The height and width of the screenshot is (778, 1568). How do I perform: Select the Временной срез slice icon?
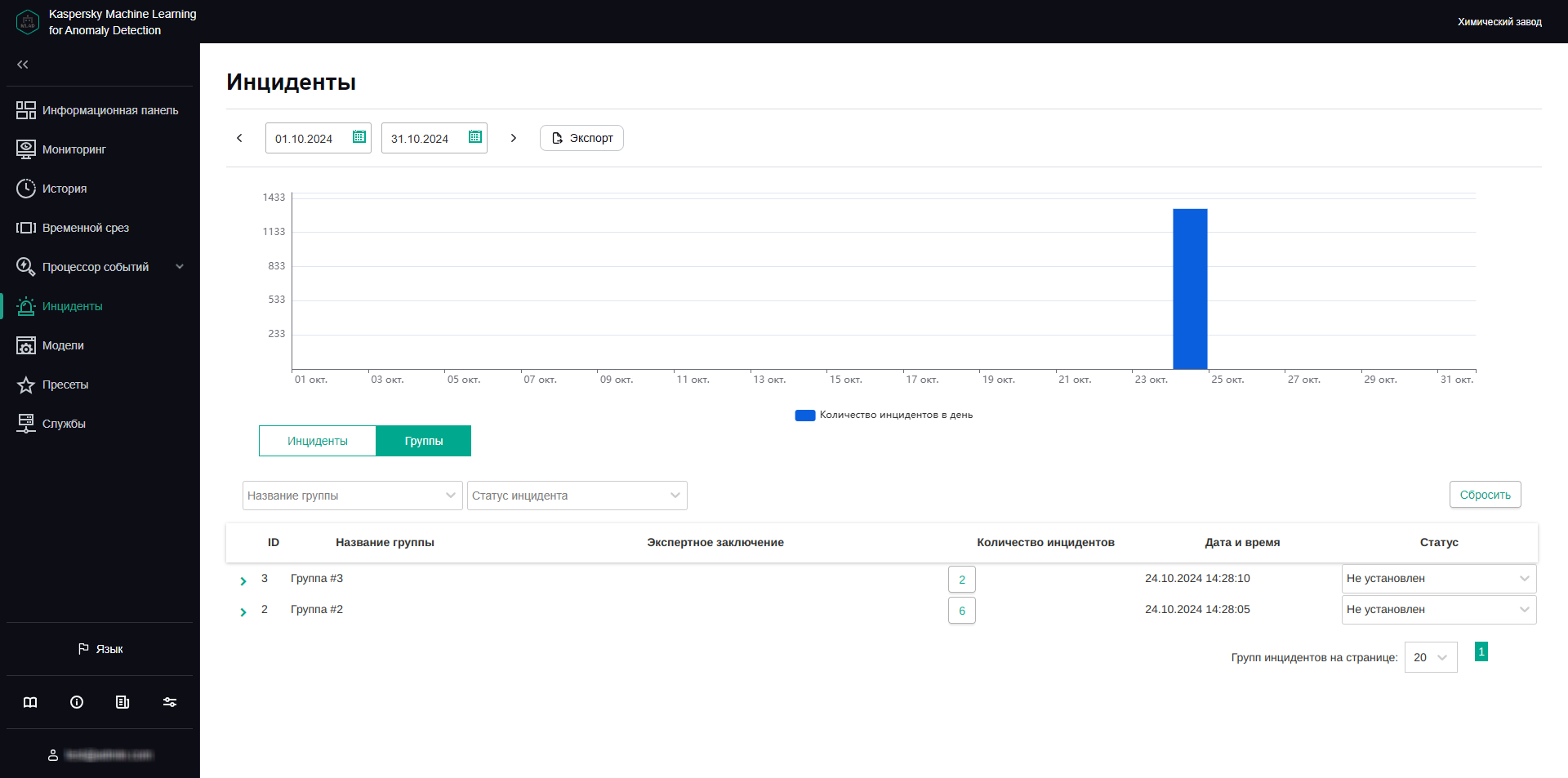coord(26,227)
